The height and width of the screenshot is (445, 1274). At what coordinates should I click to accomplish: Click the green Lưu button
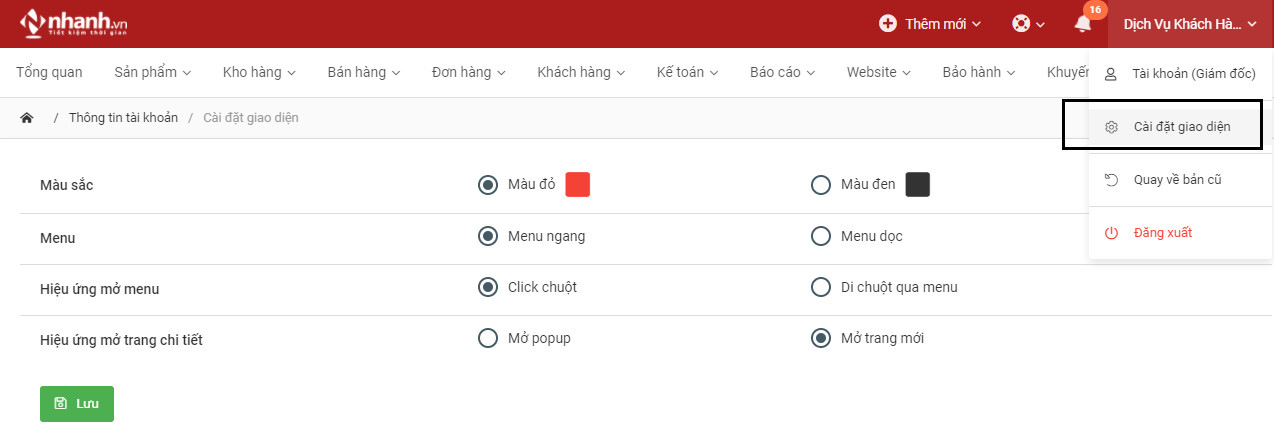coord(77,403)
